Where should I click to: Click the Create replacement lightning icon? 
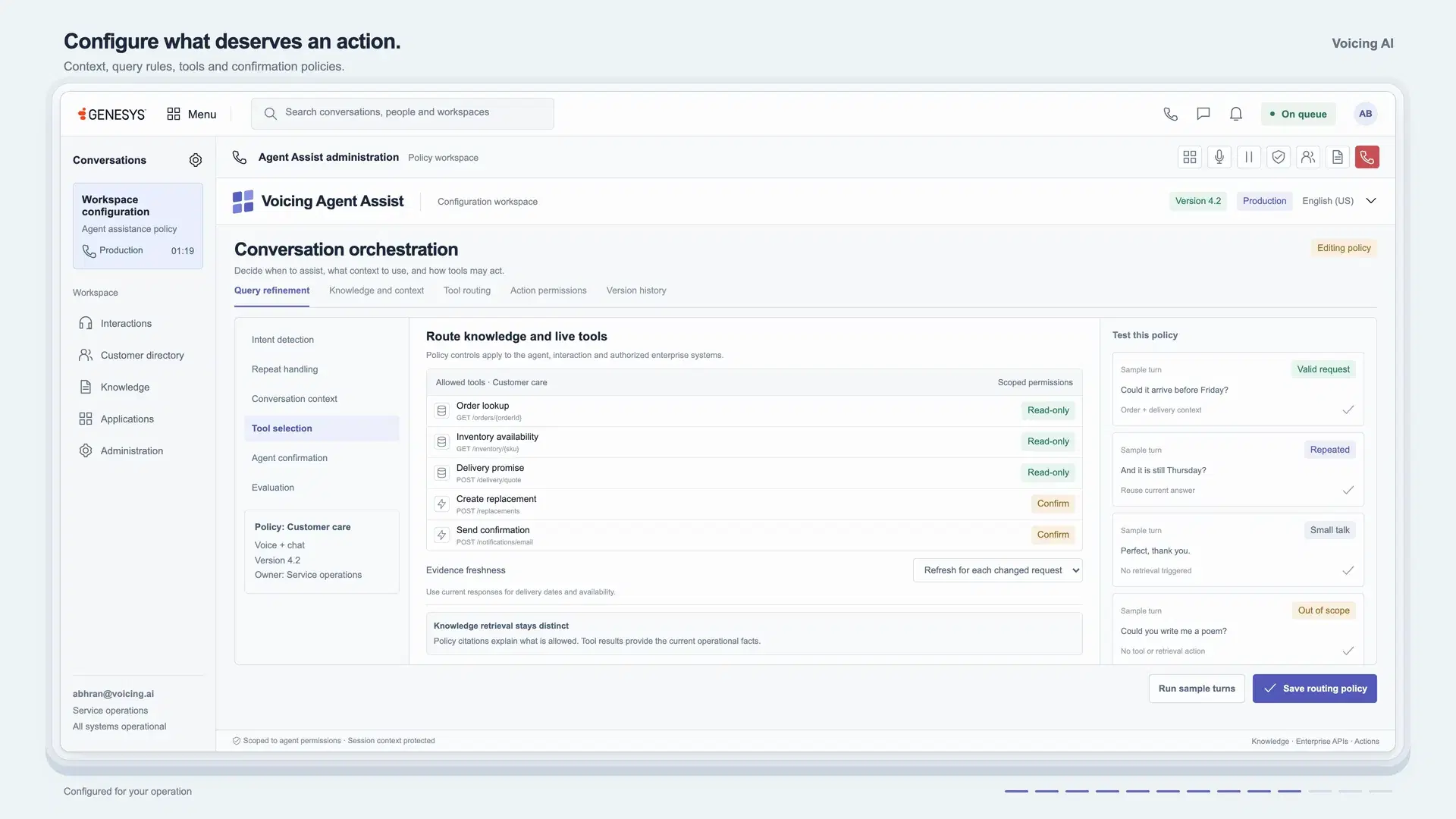441,504
